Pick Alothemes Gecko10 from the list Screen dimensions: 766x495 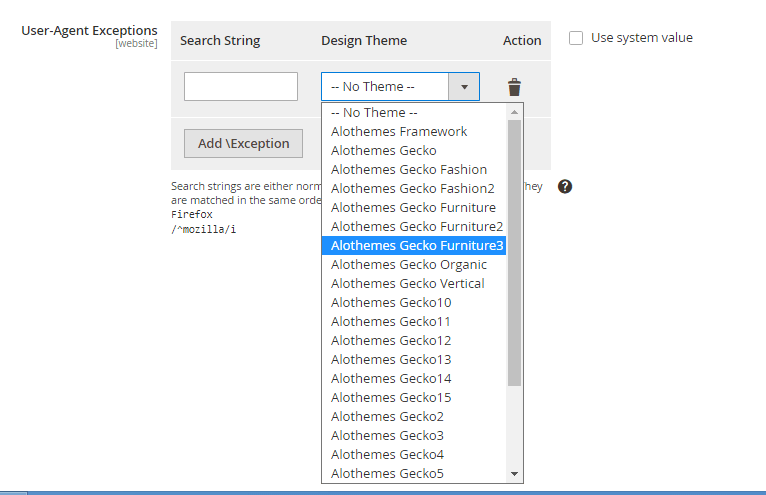coord(391,303)
